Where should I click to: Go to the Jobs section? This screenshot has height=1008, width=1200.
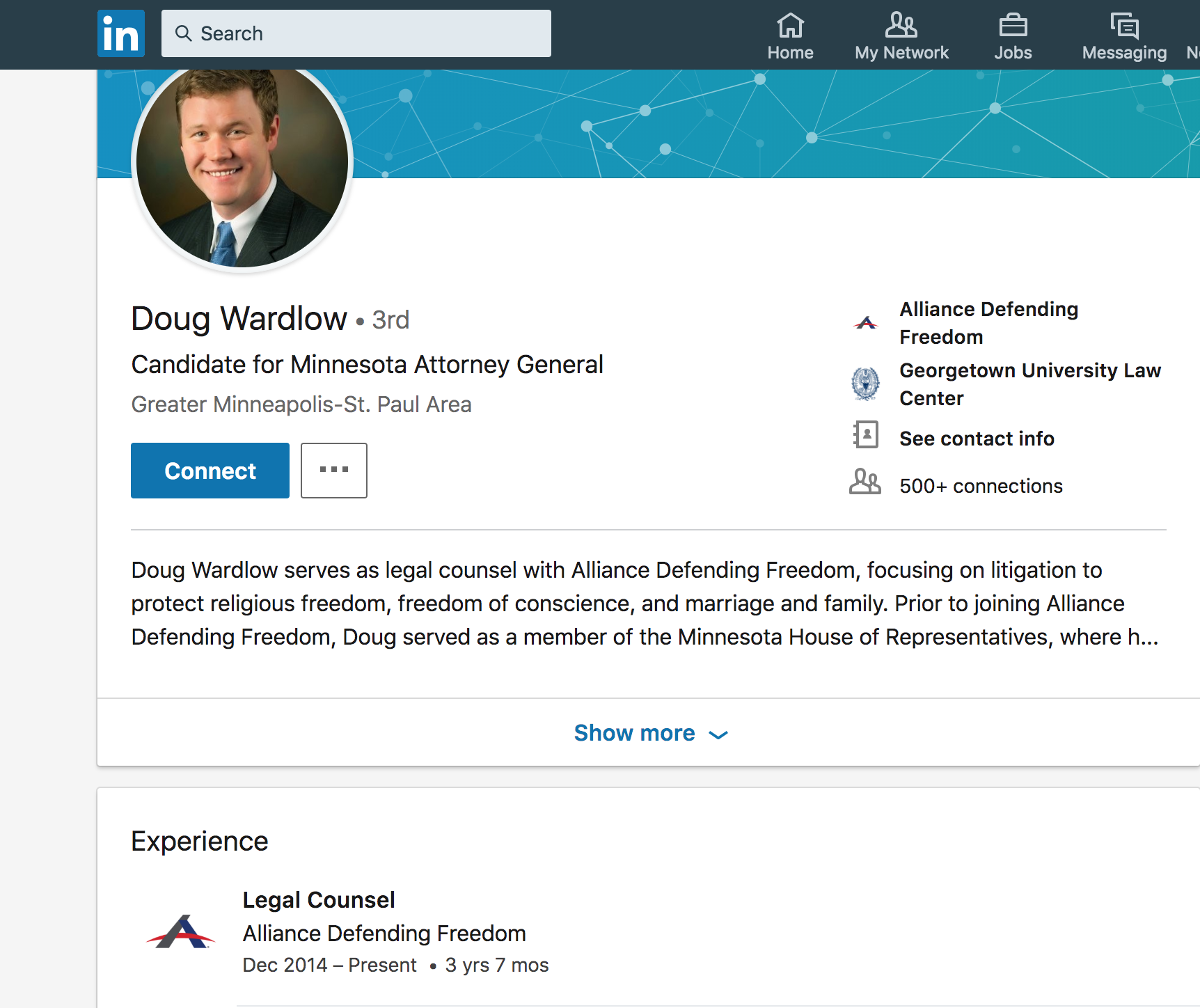coord(1013,36)
